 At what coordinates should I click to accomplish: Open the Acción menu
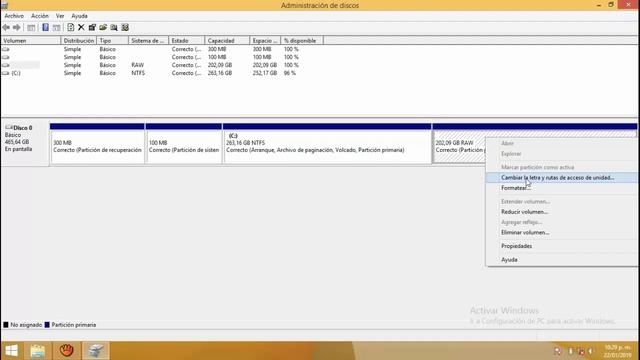click(x=40, y=16)
